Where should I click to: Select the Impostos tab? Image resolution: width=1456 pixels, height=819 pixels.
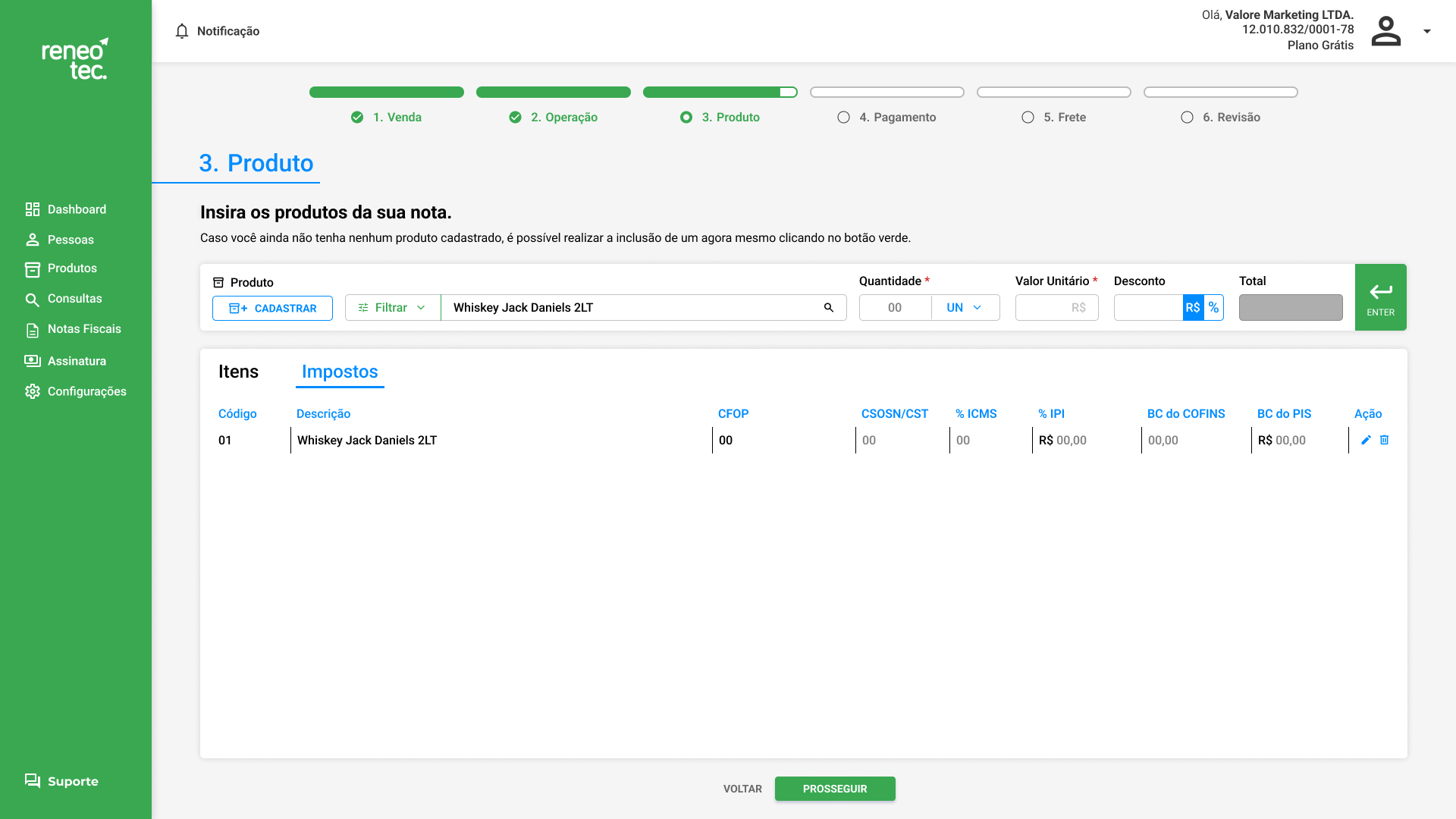pyautogui.click(x=340, y=372)
